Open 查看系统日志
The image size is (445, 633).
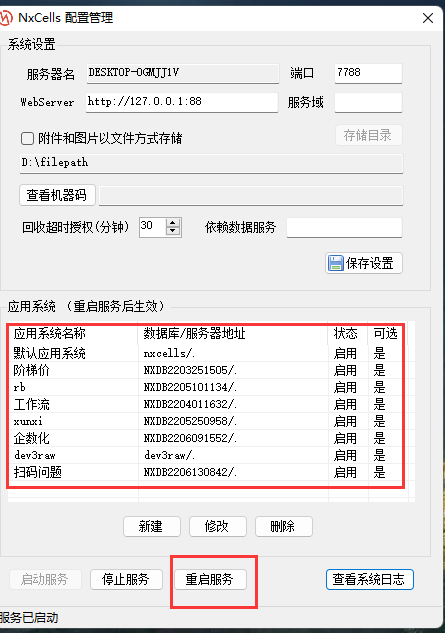pos(369,580)
